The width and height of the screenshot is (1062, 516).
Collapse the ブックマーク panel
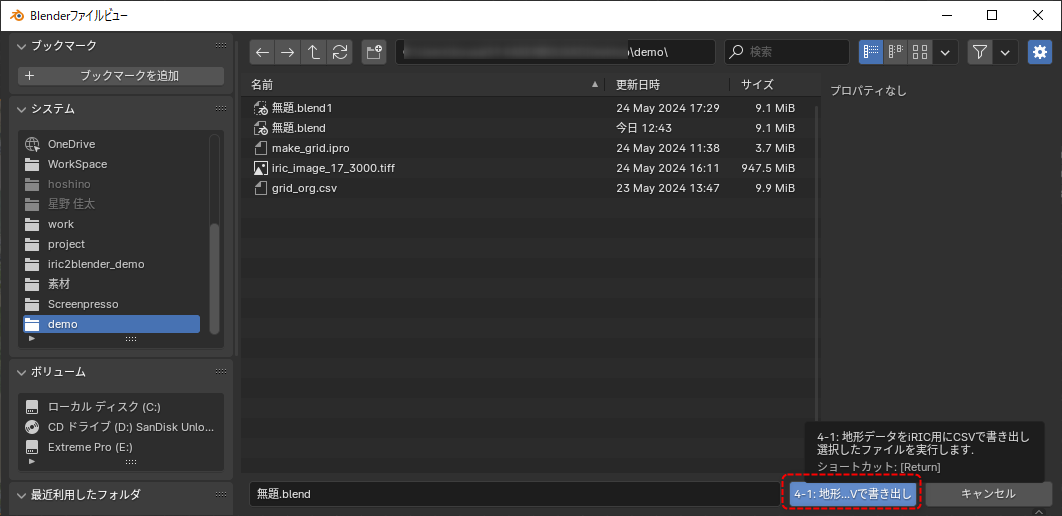[22, 46]
